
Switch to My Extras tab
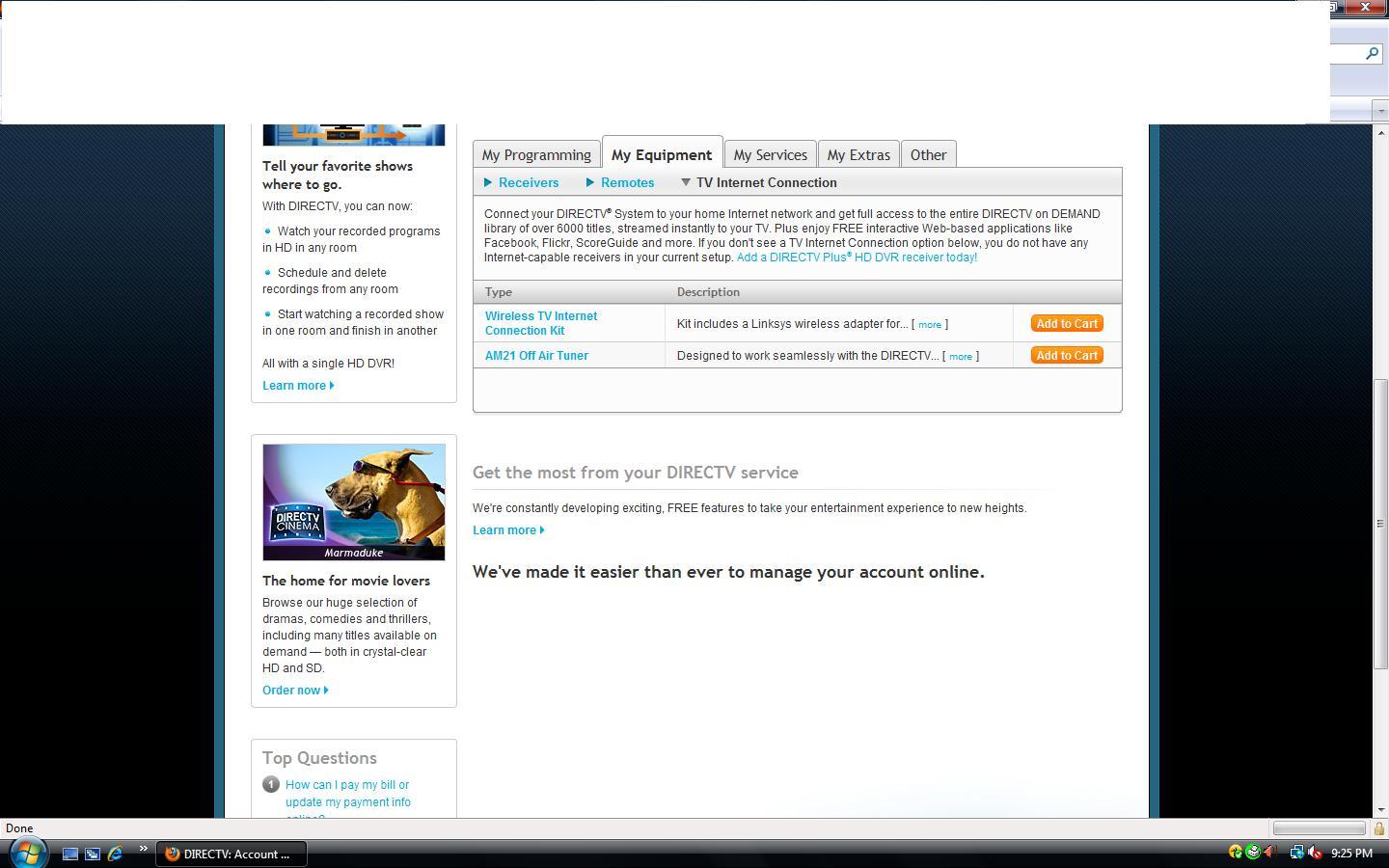pyautogui.click(x=858, y=155)
